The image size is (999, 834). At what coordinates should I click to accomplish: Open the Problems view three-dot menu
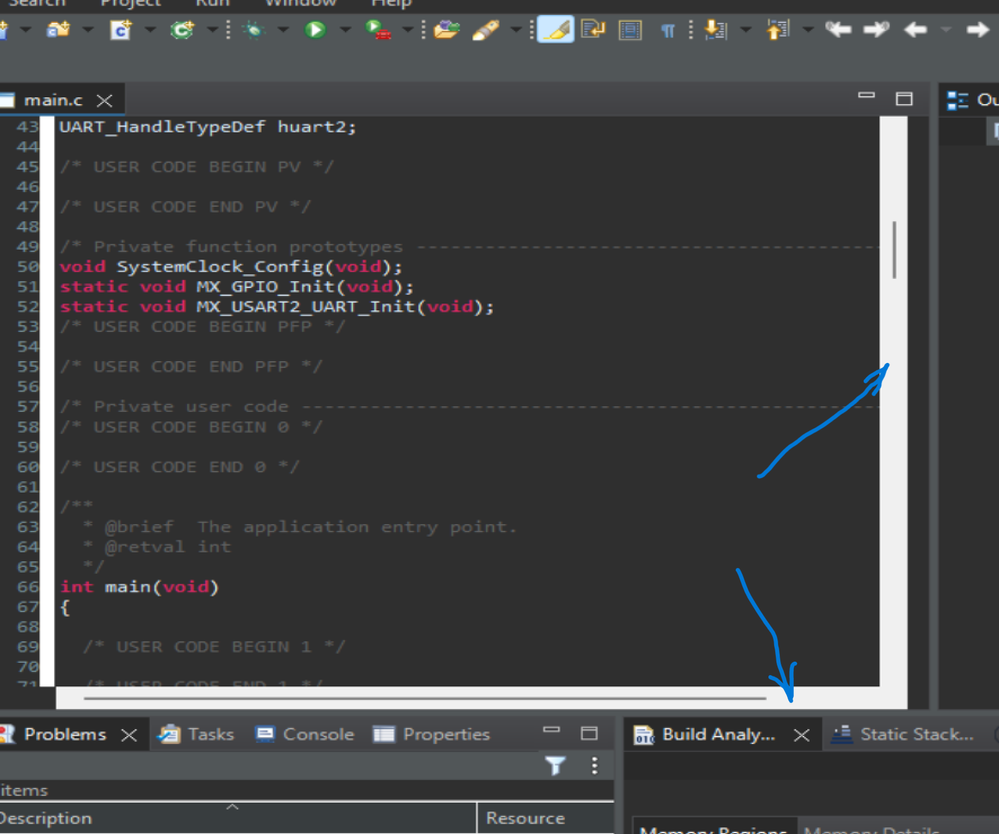(x=594, y=765)
